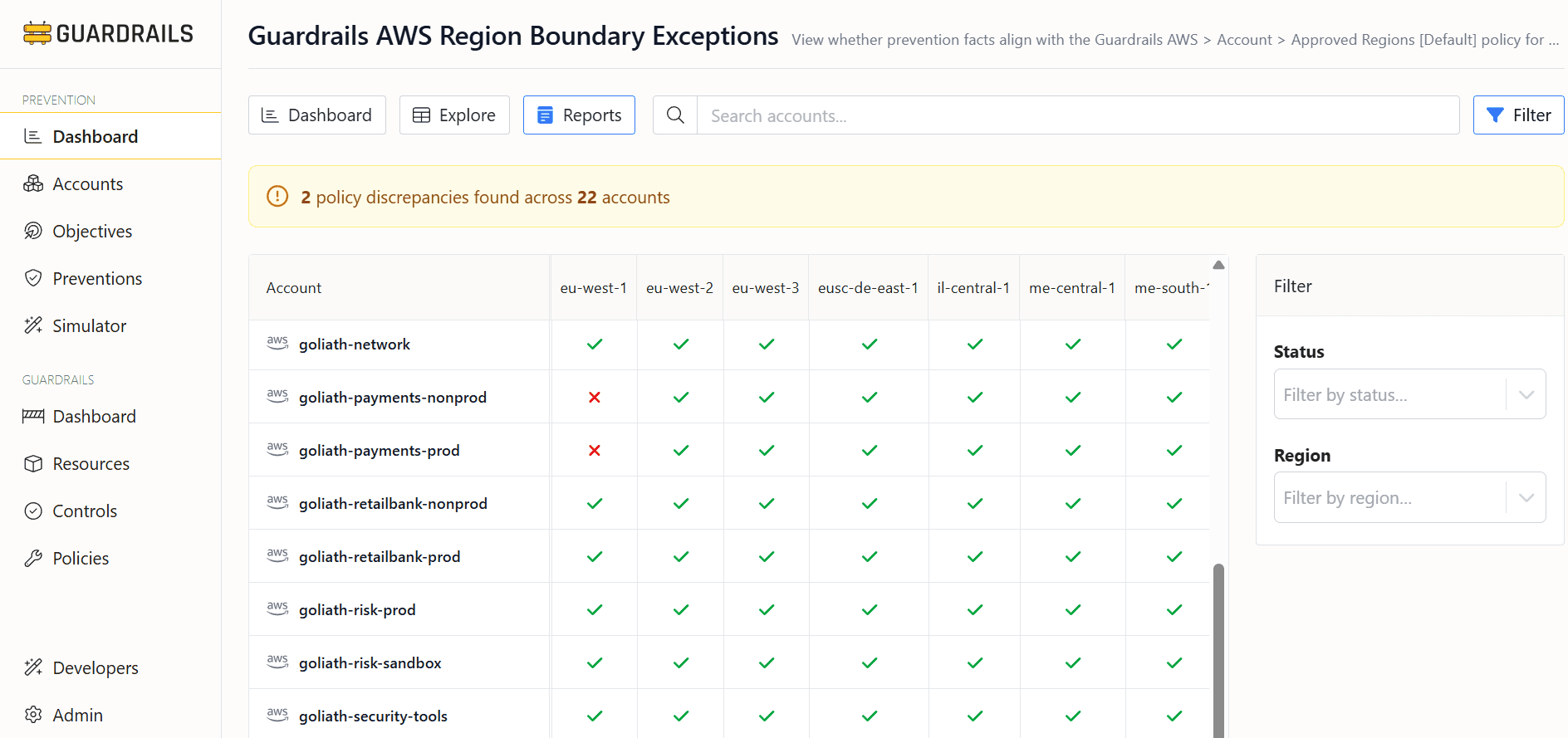Click the Admin gear icon
1568x738 pixels.
point(33,715)
